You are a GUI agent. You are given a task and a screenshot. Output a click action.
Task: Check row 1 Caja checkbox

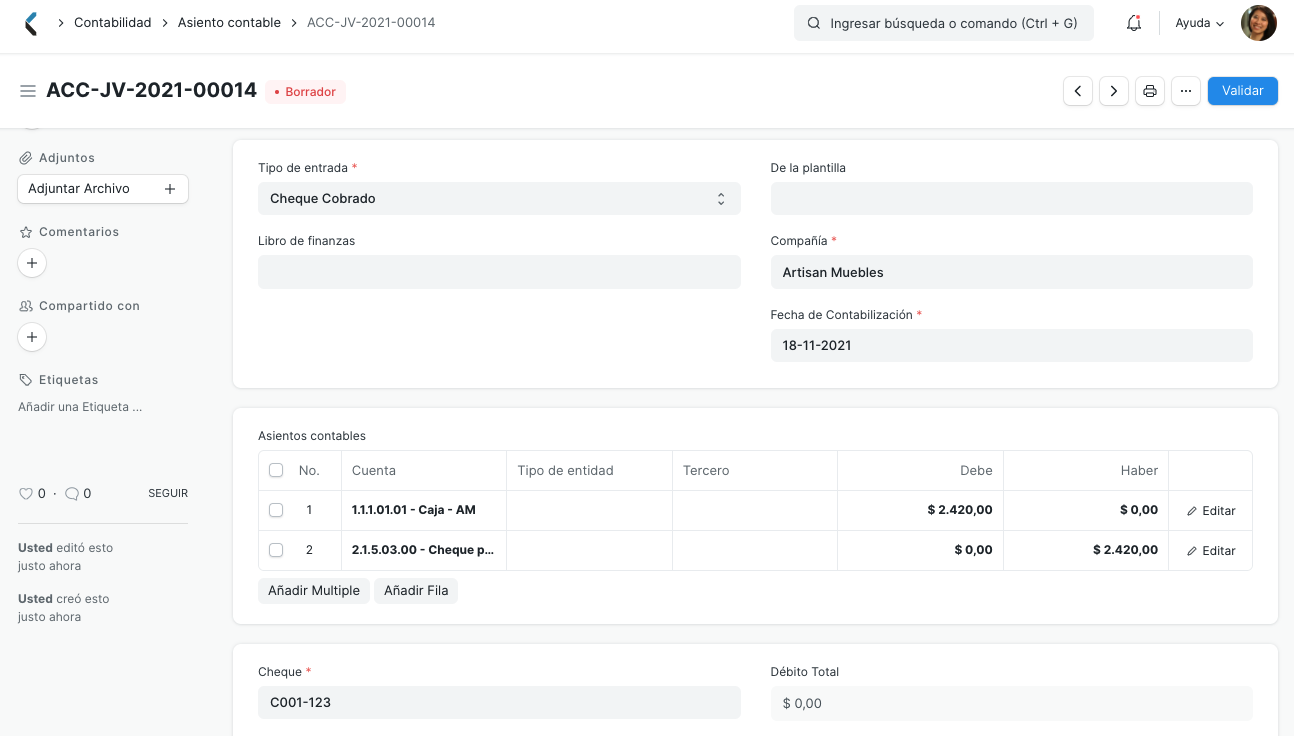(276, 510)
